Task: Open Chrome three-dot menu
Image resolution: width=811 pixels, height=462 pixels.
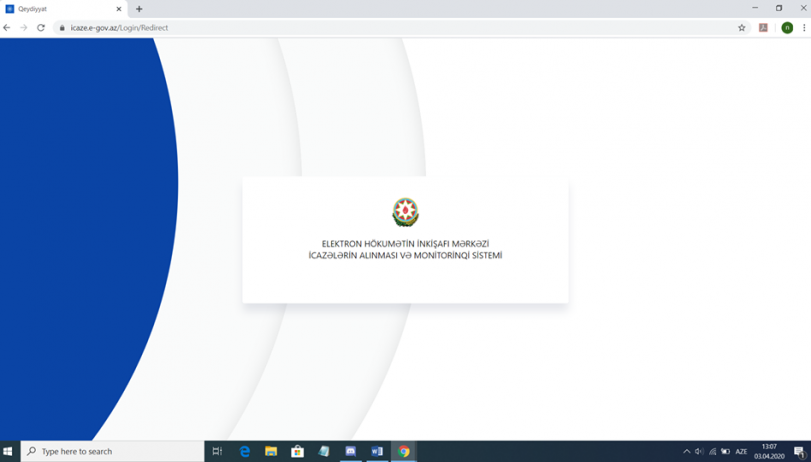Action: pyautogui.click(x=804, y=28)
